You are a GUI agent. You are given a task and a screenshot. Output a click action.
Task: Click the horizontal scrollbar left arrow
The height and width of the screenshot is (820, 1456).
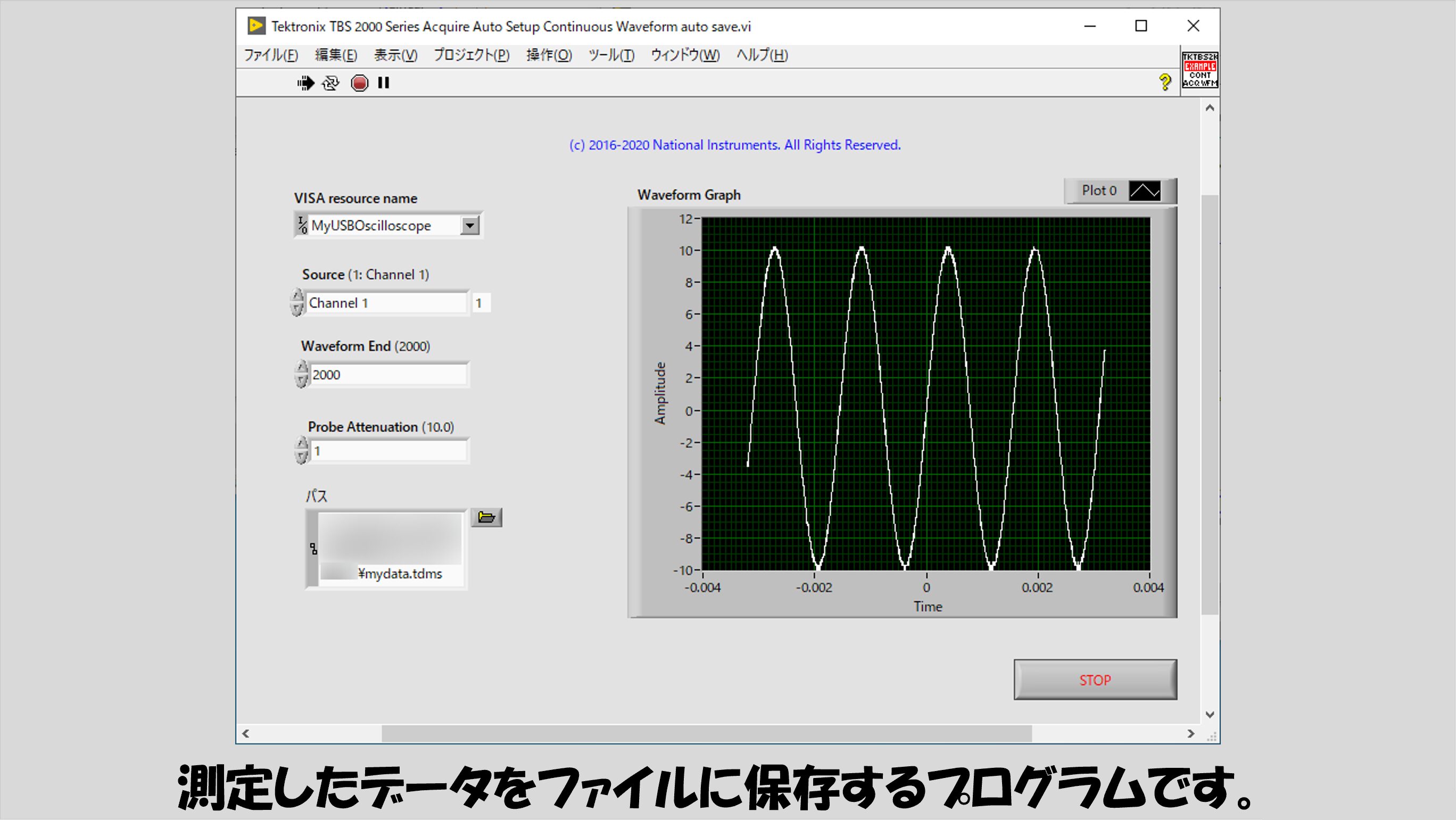point(245,734)
